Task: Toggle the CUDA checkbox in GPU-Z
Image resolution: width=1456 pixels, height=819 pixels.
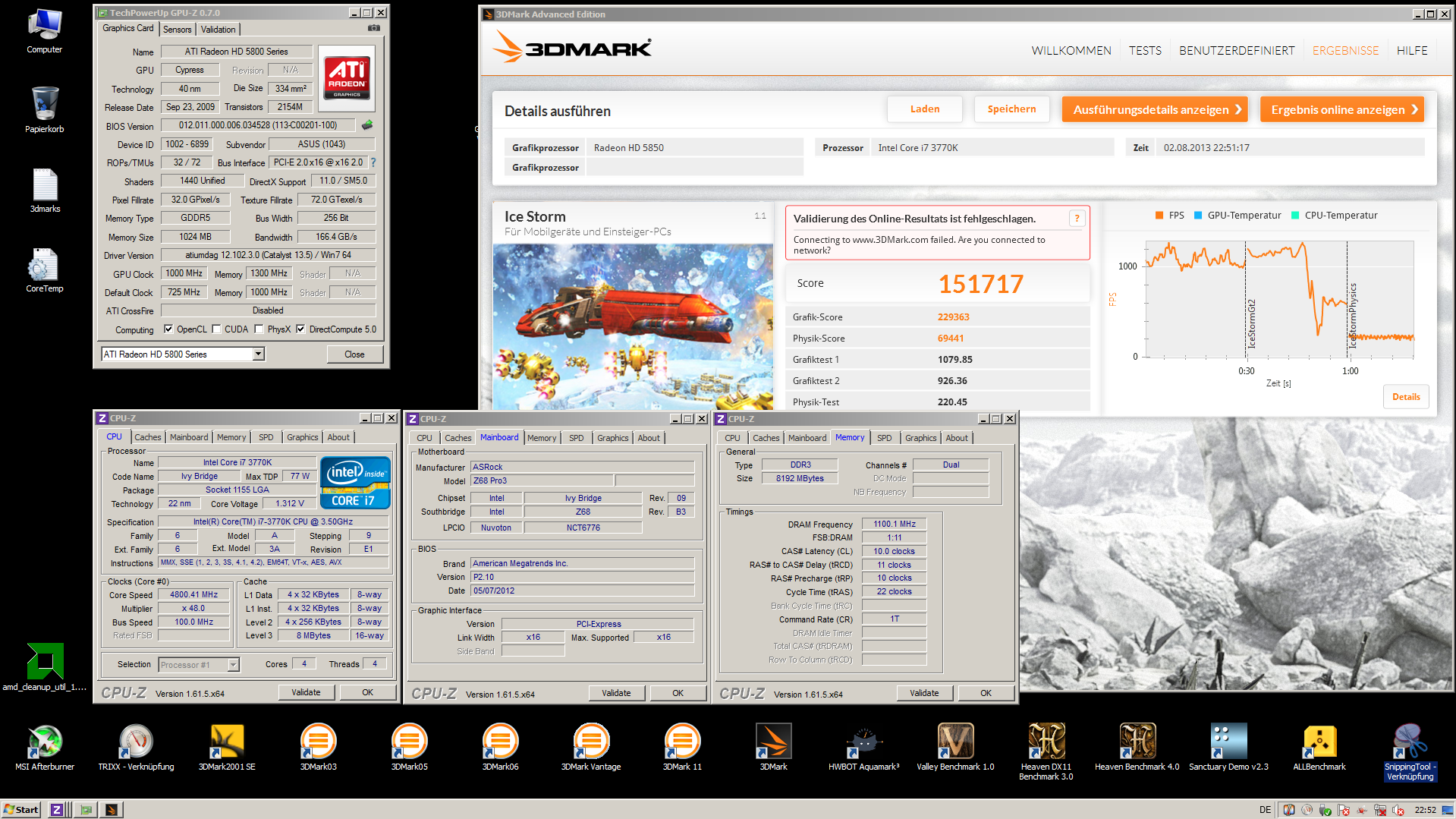Action: (217, 329)
